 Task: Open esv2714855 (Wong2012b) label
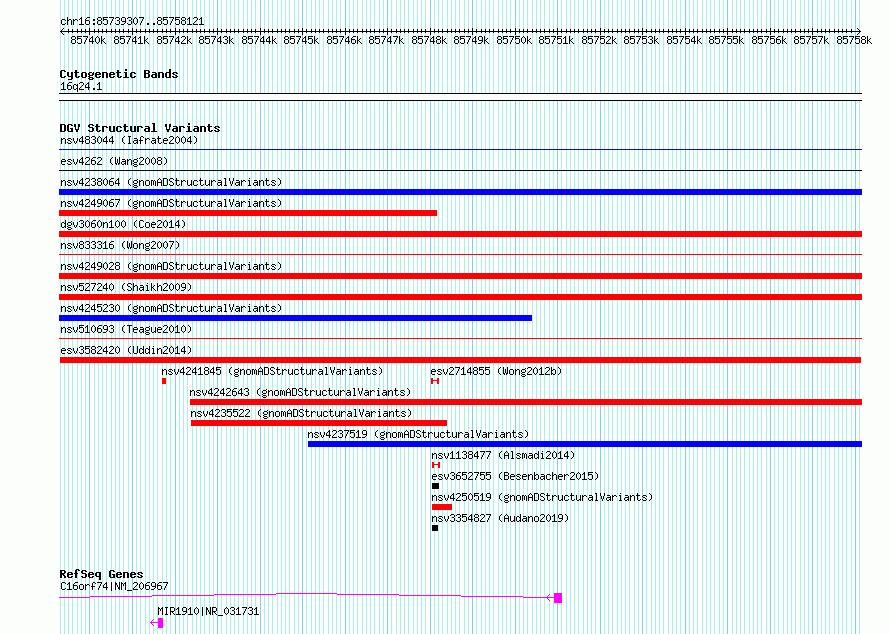pos(496,371)
